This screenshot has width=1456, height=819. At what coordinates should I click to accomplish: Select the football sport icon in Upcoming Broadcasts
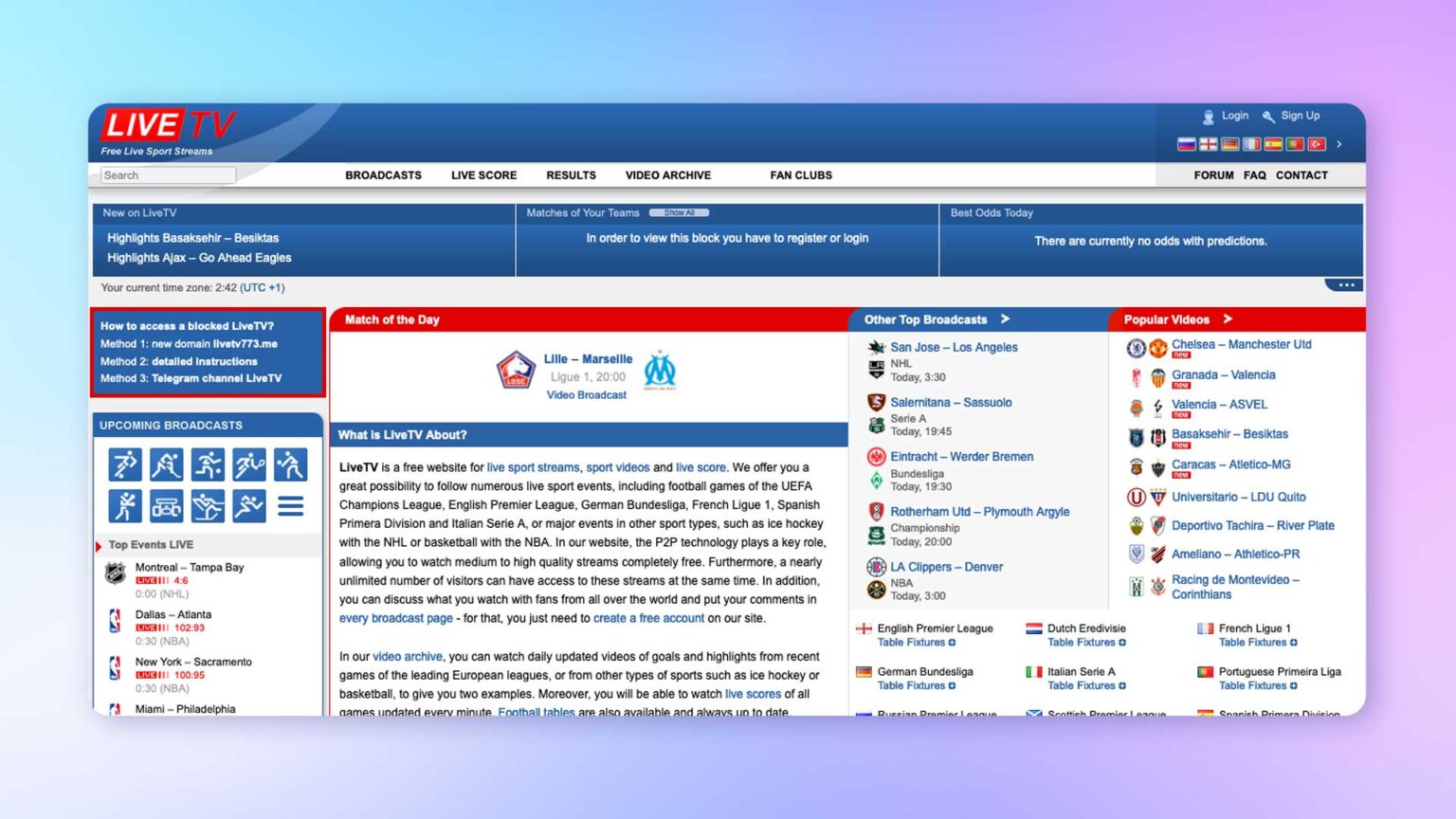(x=125, y=464)
